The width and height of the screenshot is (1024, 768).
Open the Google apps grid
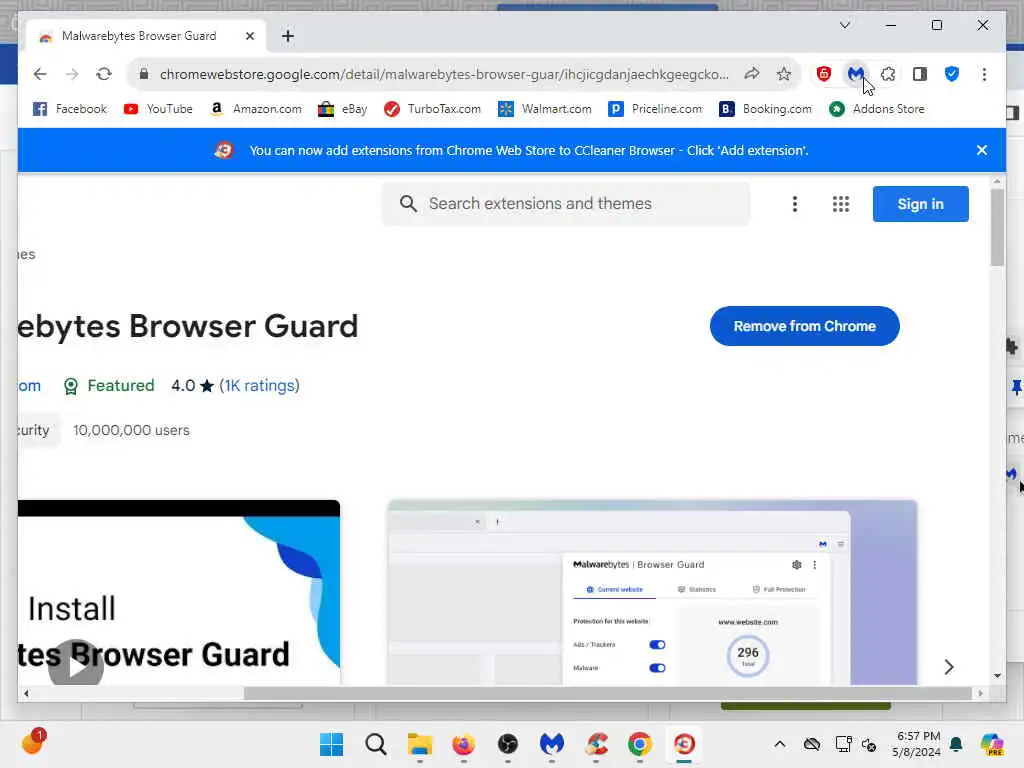pyautogui.click(x=840, y=204)
